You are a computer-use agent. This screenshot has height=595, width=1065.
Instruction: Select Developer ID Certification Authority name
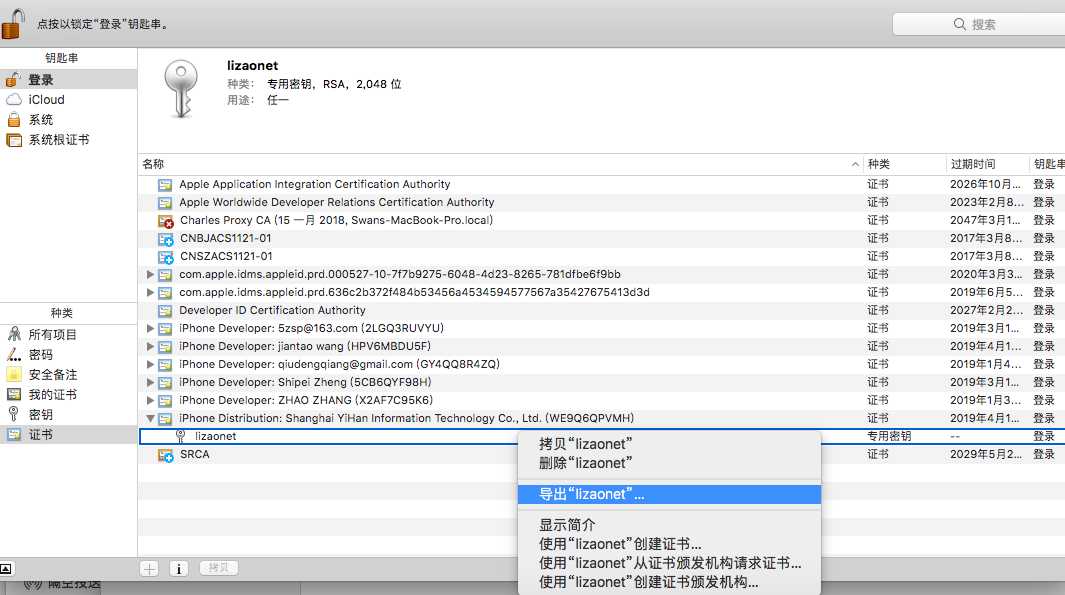[x=272, y=310]
